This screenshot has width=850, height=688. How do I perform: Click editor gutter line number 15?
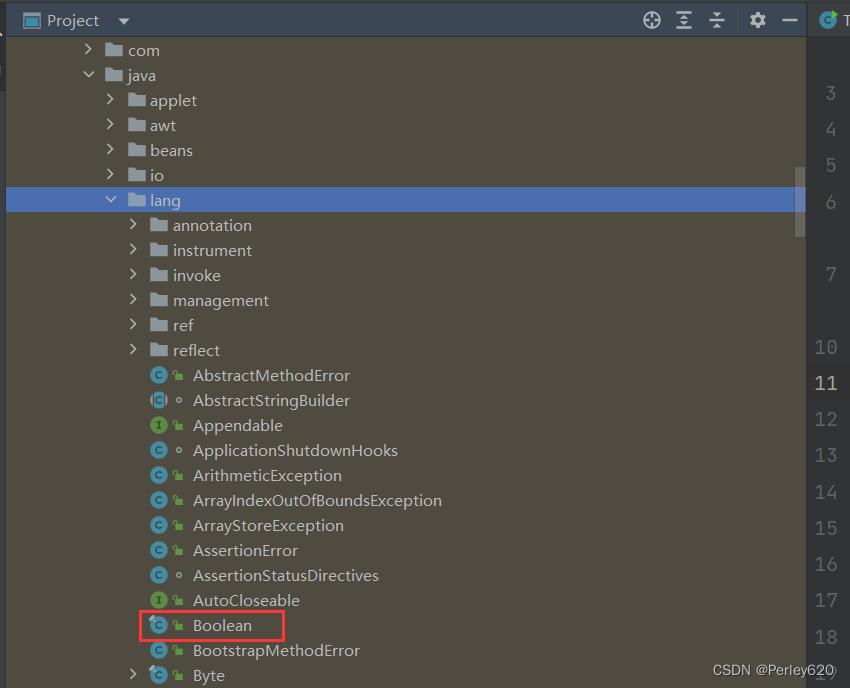click(826, 528)
